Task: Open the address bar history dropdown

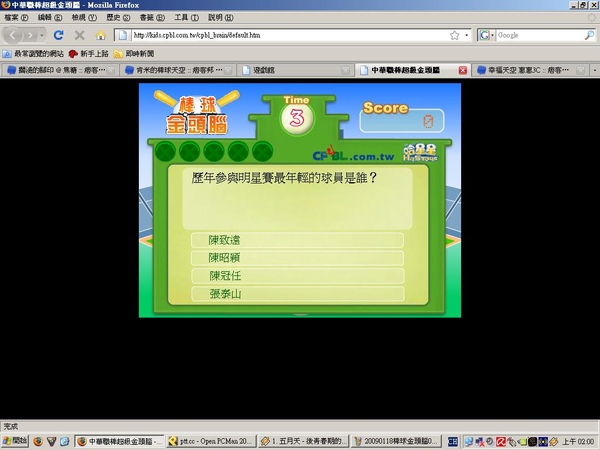Action: (466, 35)
